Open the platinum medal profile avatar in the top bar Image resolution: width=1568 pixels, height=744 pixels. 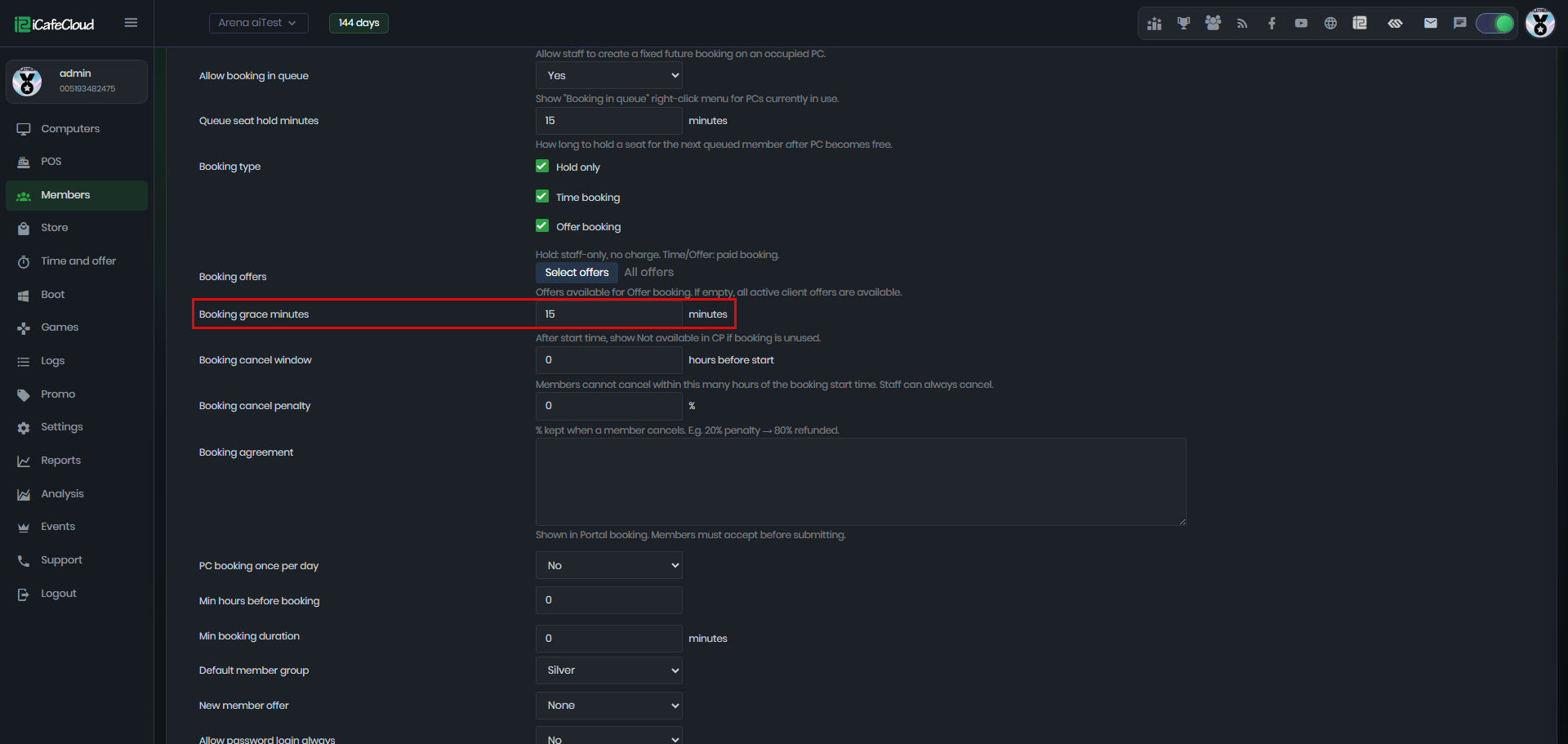(x=1540, y=23)
